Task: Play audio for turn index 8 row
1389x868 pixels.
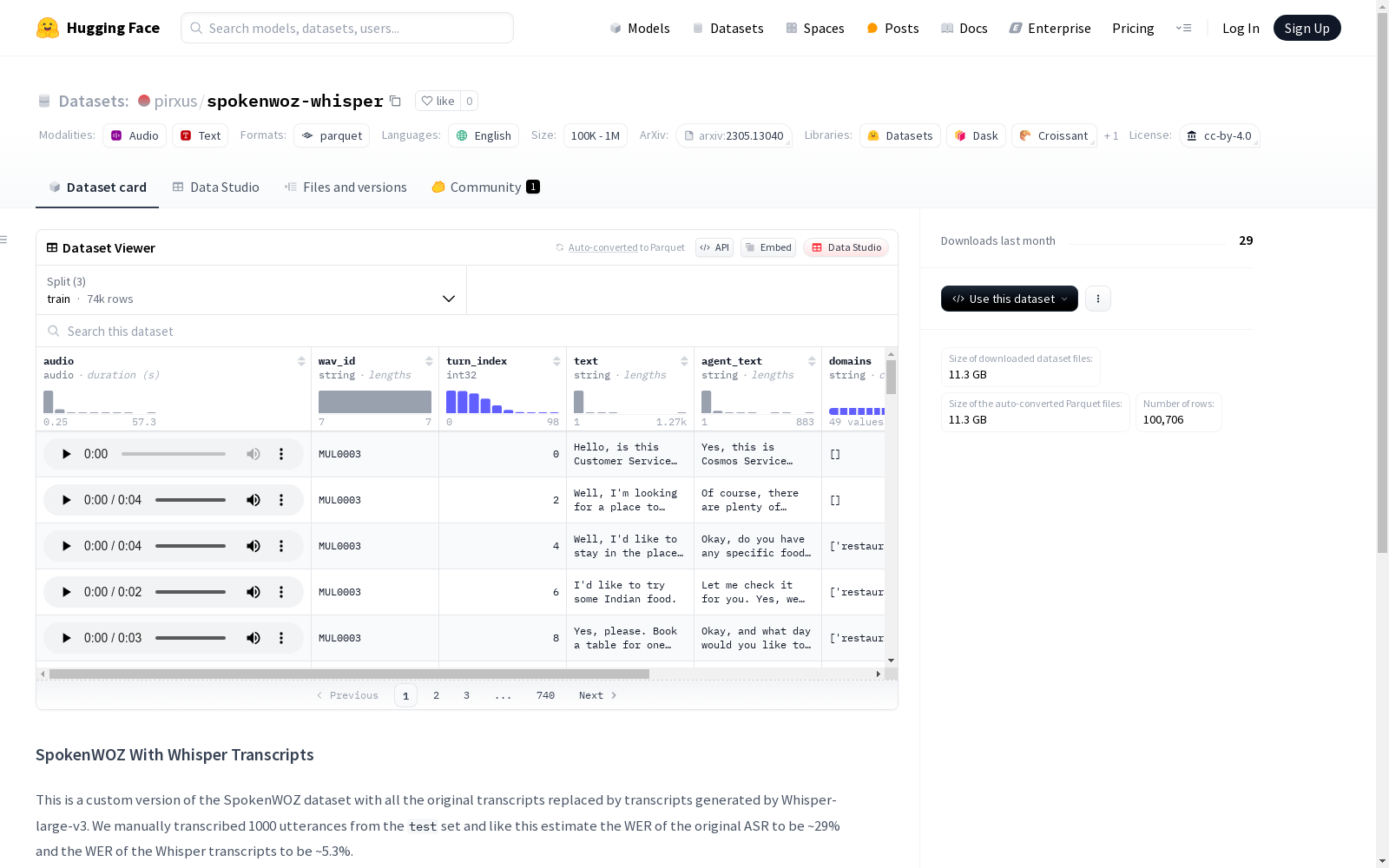Action: 66,638
